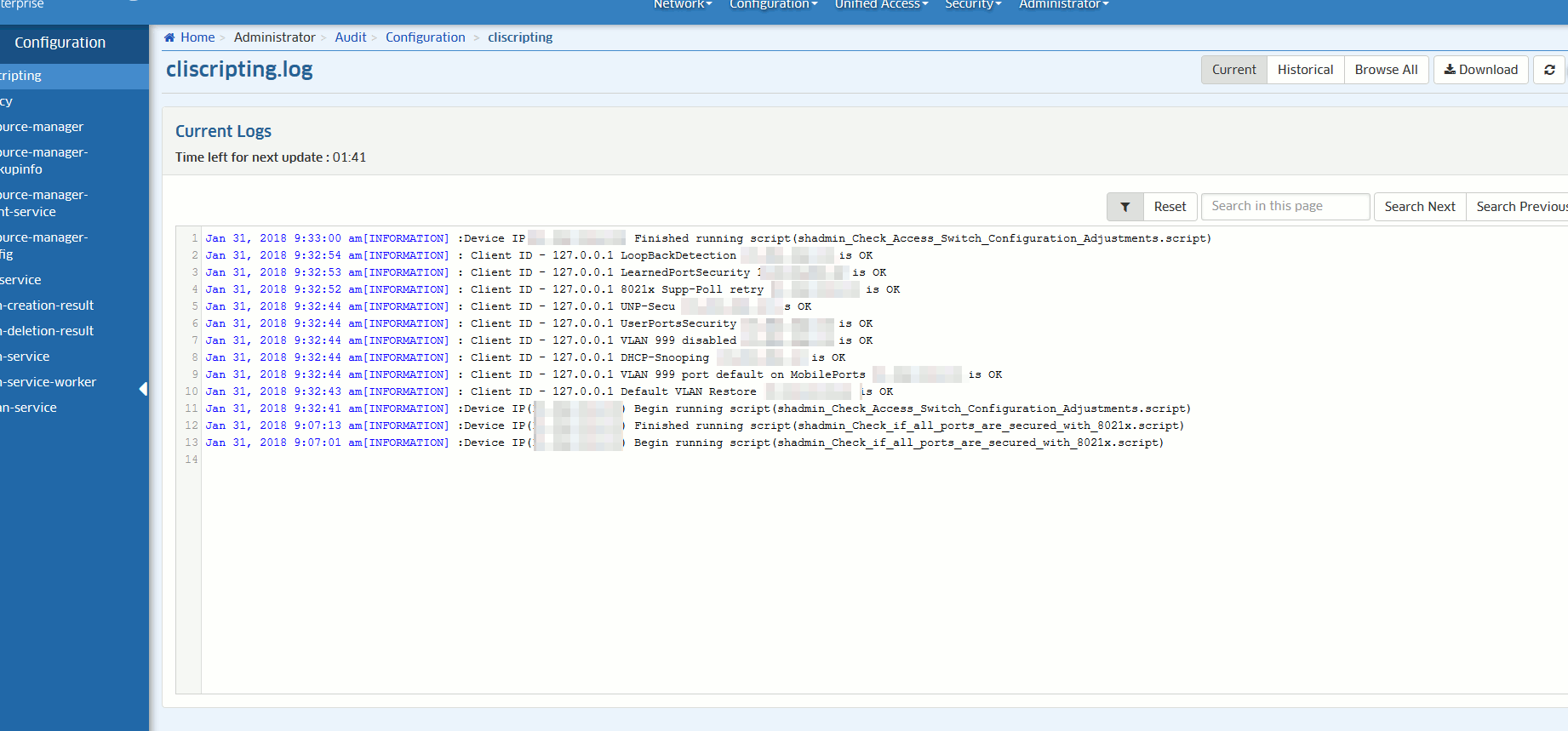Select the Current logs tab
The width and height of the screenshot is (1568, 731).
(1233, 70)
